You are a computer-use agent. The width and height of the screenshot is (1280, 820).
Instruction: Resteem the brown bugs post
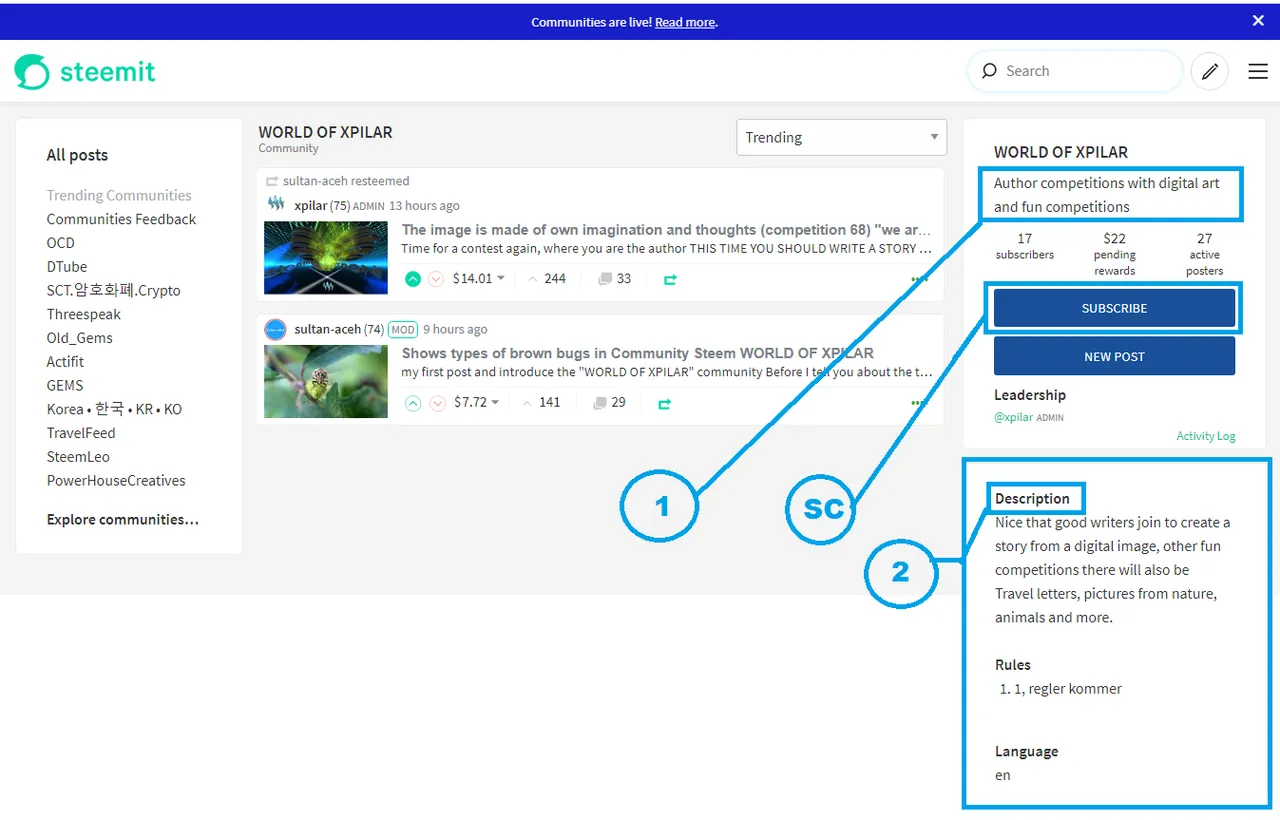[x=664, y=403]
